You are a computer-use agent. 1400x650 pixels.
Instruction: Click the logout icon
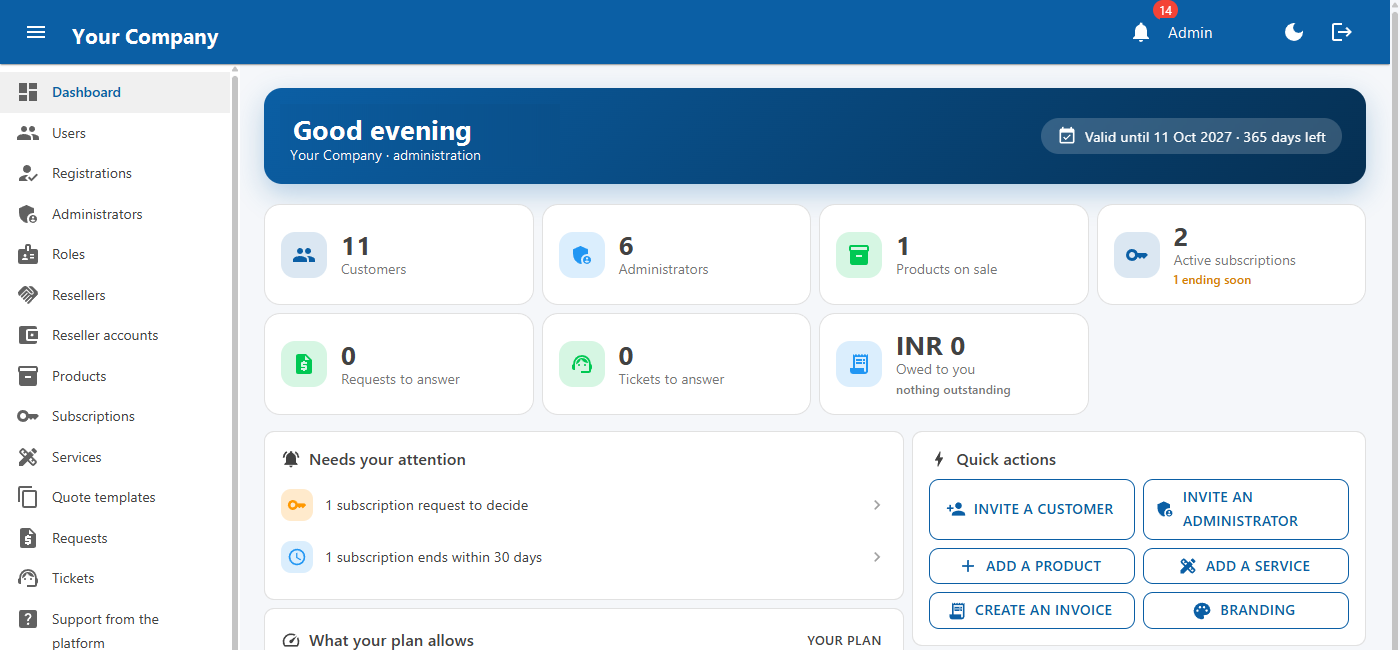1342,32
